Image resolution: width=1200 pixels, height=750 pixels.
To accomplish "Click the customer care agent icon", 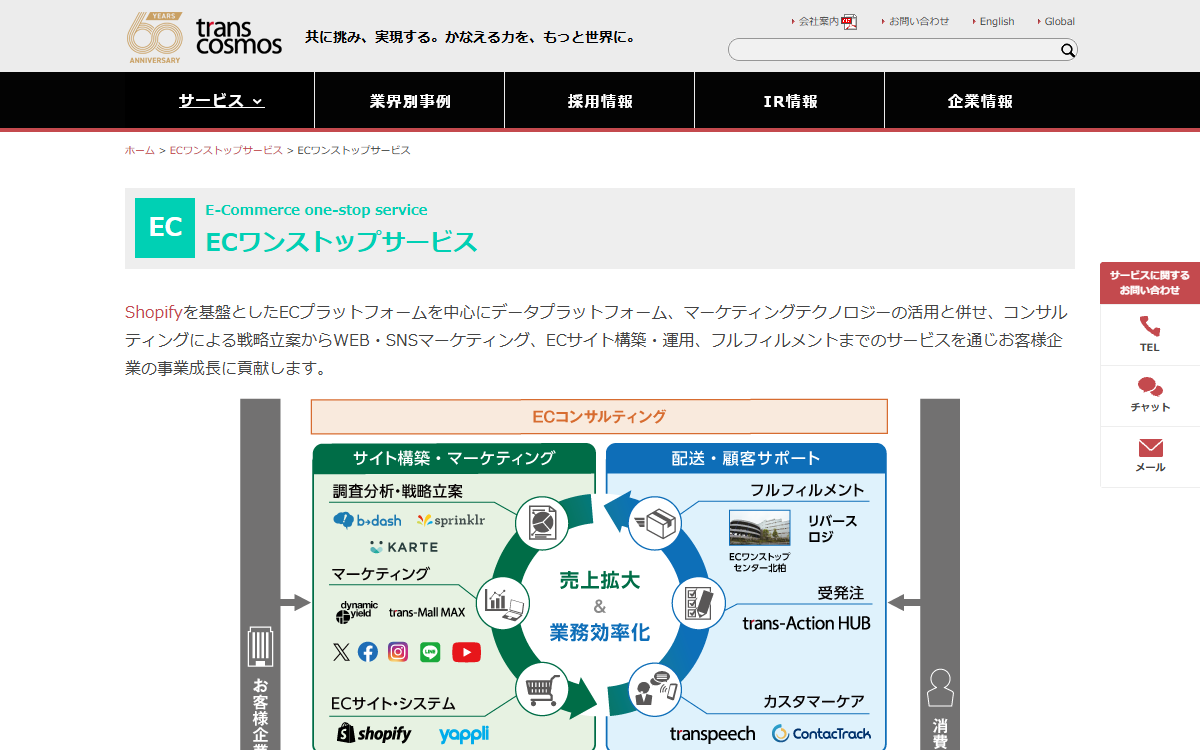I will tap(656, 688).
